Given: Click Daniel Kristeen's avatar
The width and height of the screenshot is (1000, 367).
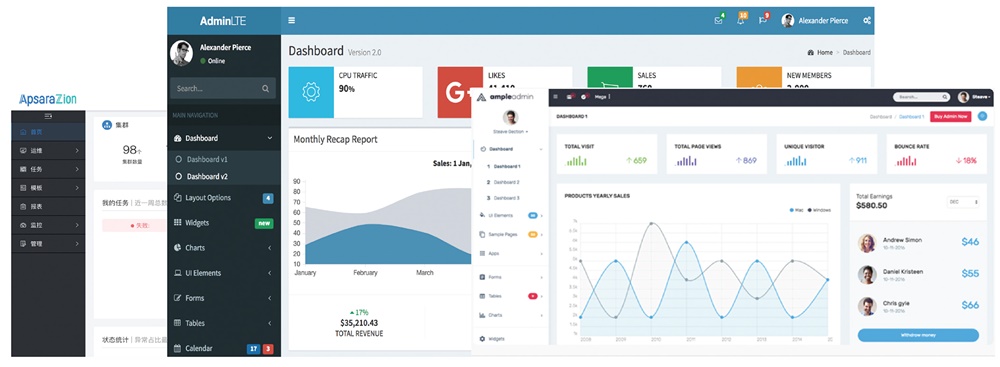Looking at the screenshot, I should point(867,275).
